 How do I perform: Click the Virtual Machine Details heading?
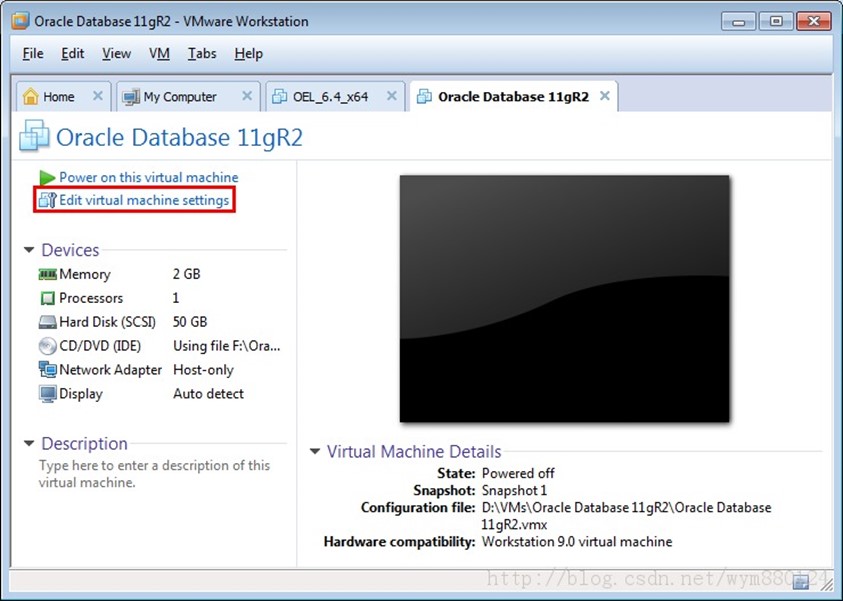point(414,452)
